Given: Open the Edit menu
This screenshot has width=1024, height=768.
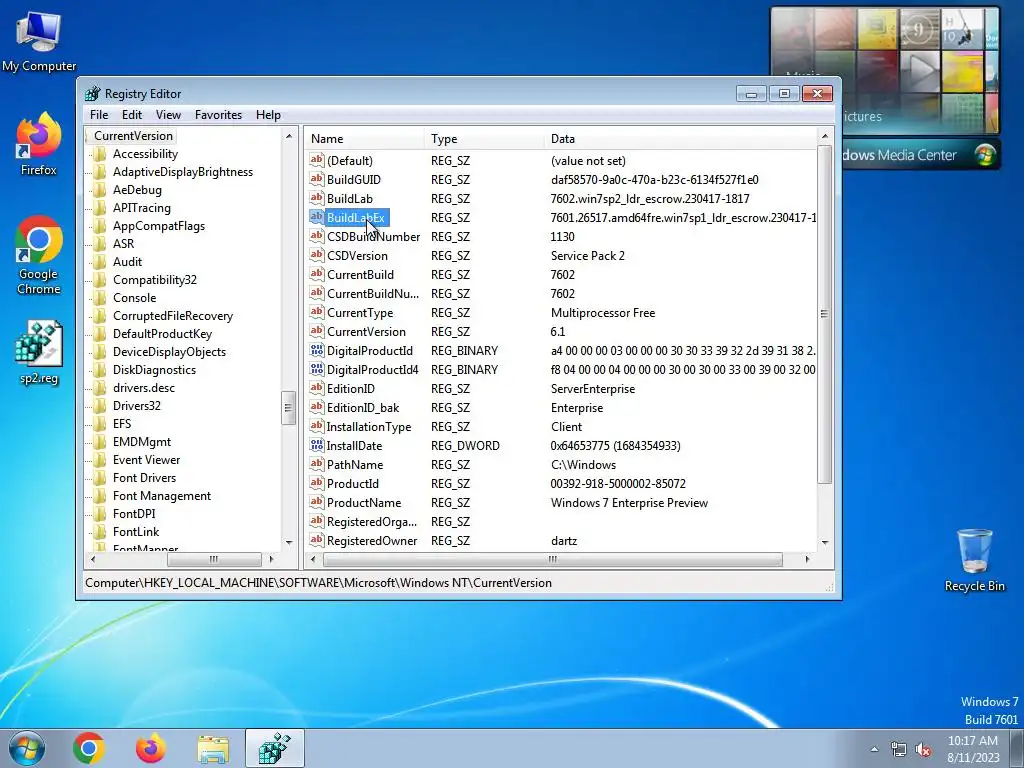Looking at the screenshot, I should [x=131, y=115].
